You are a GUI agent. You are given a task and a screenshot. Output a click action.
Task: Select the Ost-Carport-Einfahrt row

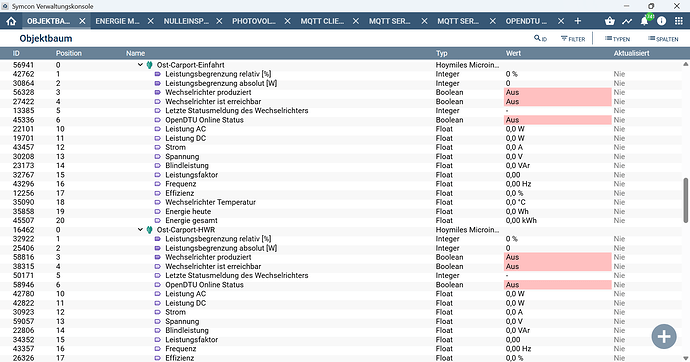(x=341, y=65)
